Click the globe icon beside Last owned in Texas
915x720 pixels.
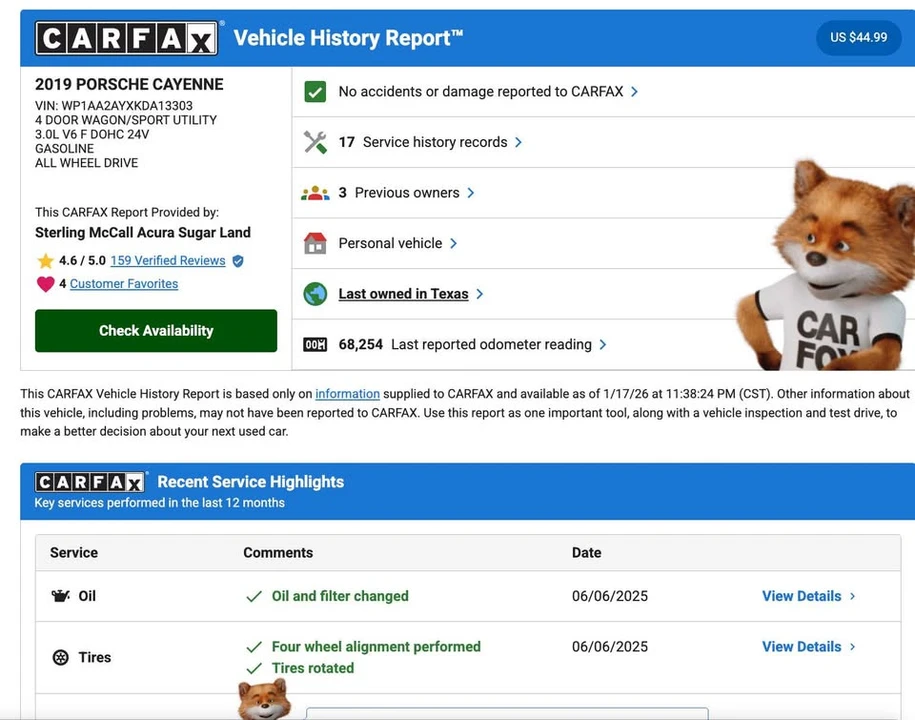pos(315,294)
